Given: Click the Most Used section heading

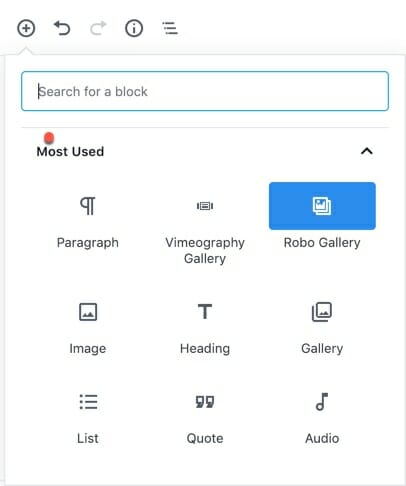Looking at the screenshot, I should (x=70, y=152).
